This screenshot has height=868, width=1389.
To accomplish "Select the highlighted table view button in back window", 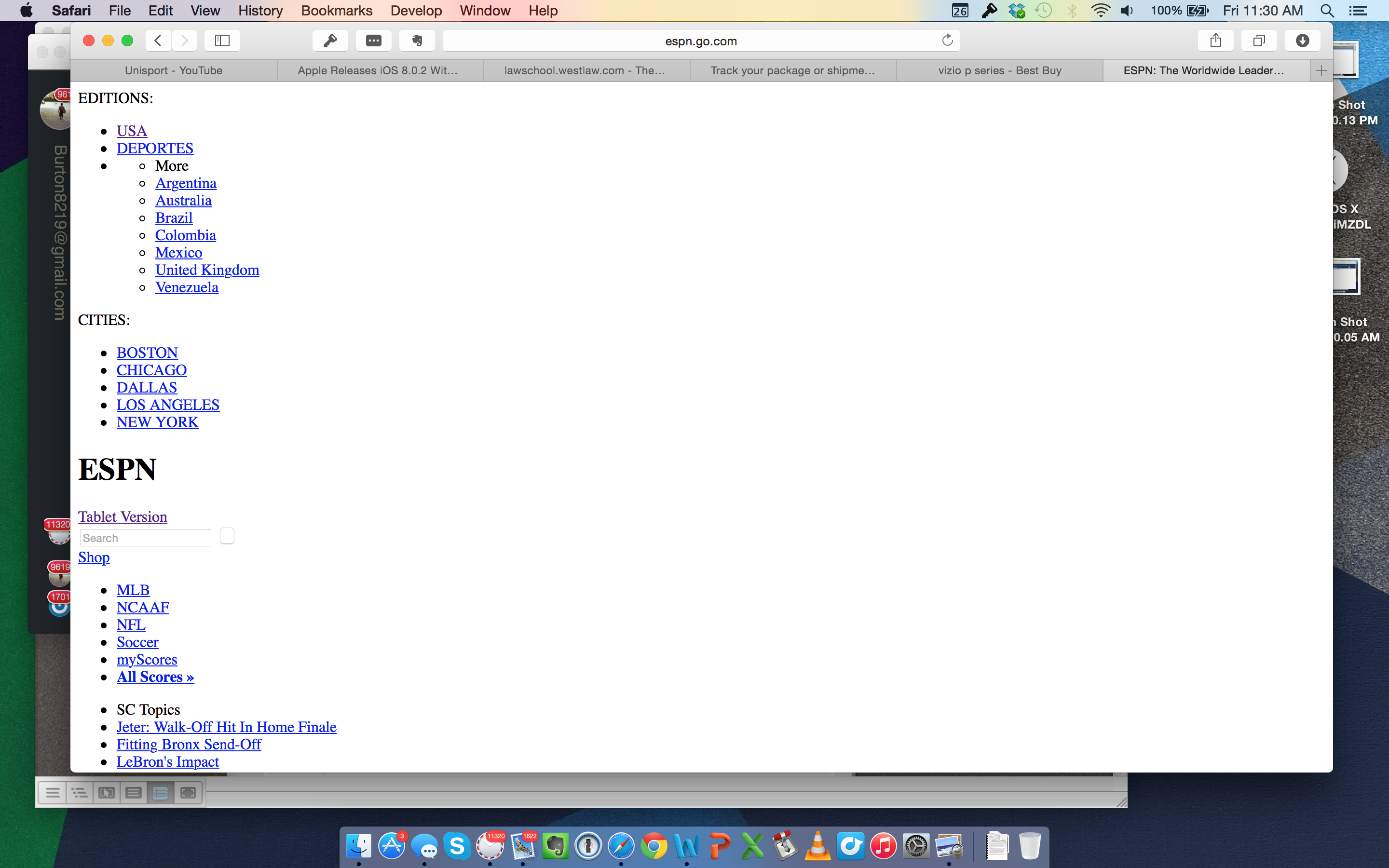I will [161, 793].
